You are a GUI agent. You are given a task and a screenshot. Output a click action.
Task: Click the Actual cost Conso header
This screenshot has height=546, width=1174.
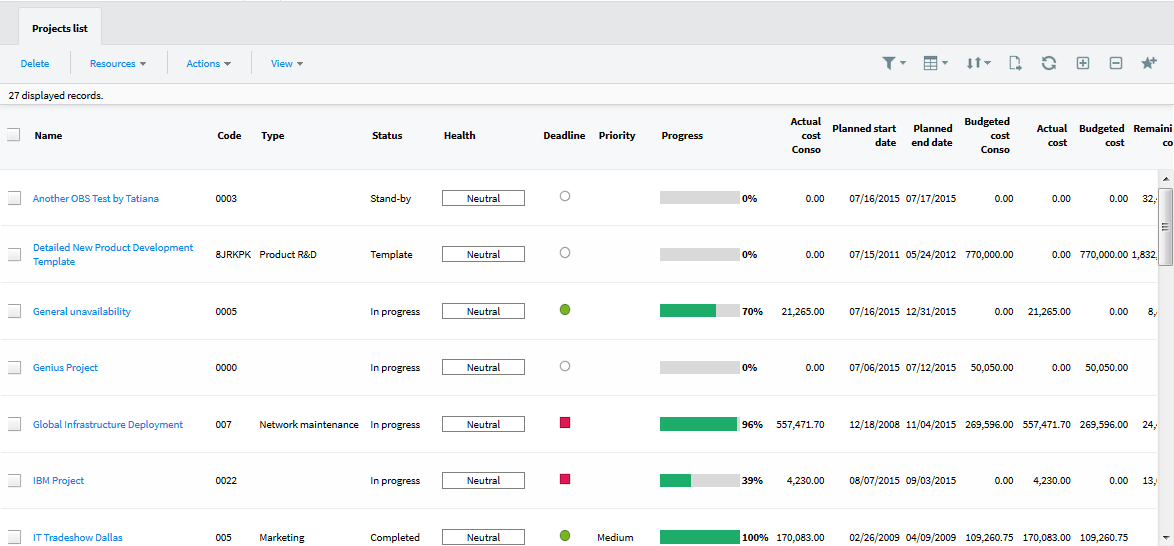[x=806, y=136]
